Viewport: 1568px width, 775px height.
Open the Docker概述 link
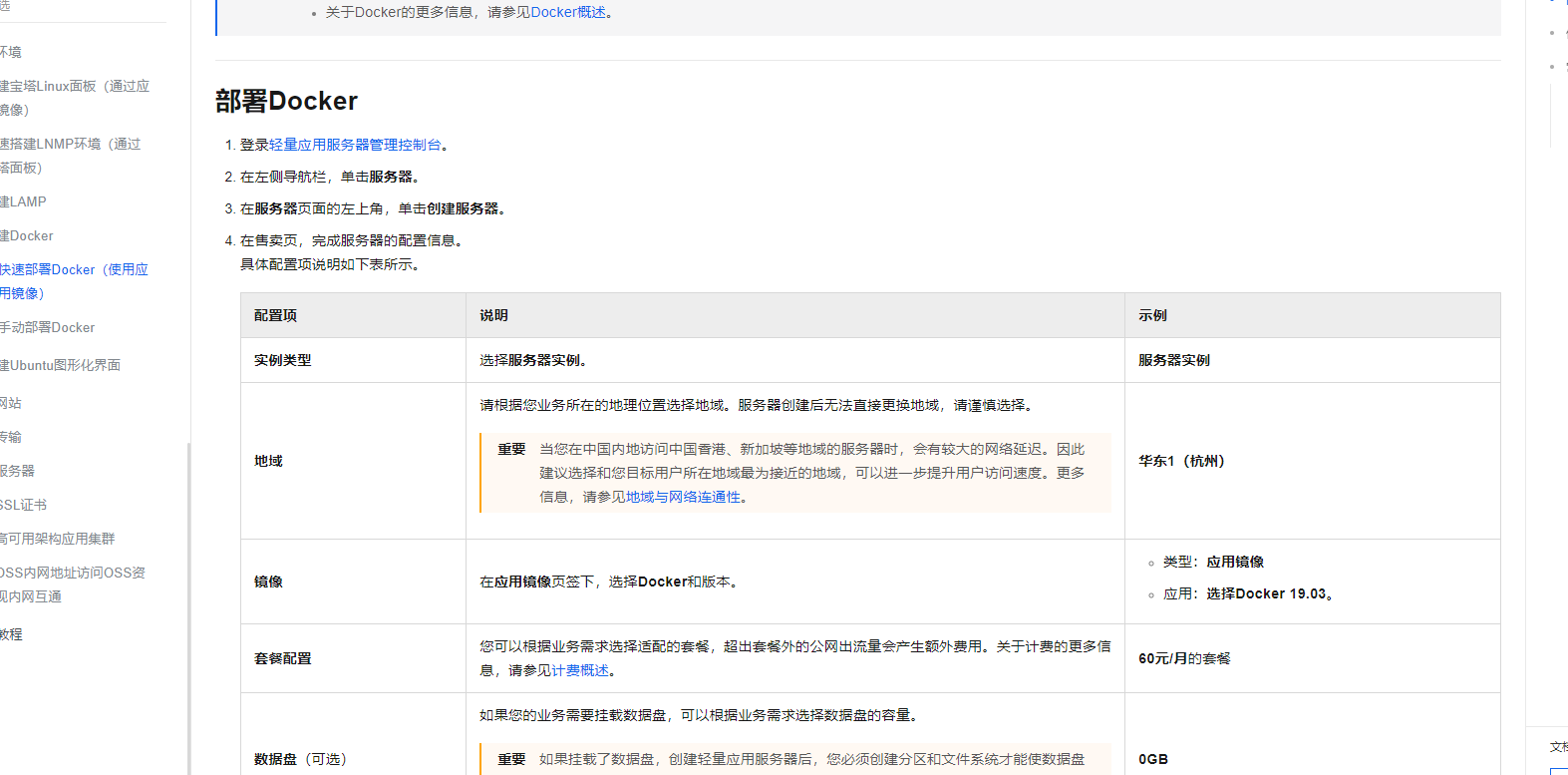pyautogui.click(x=568, y=12)
